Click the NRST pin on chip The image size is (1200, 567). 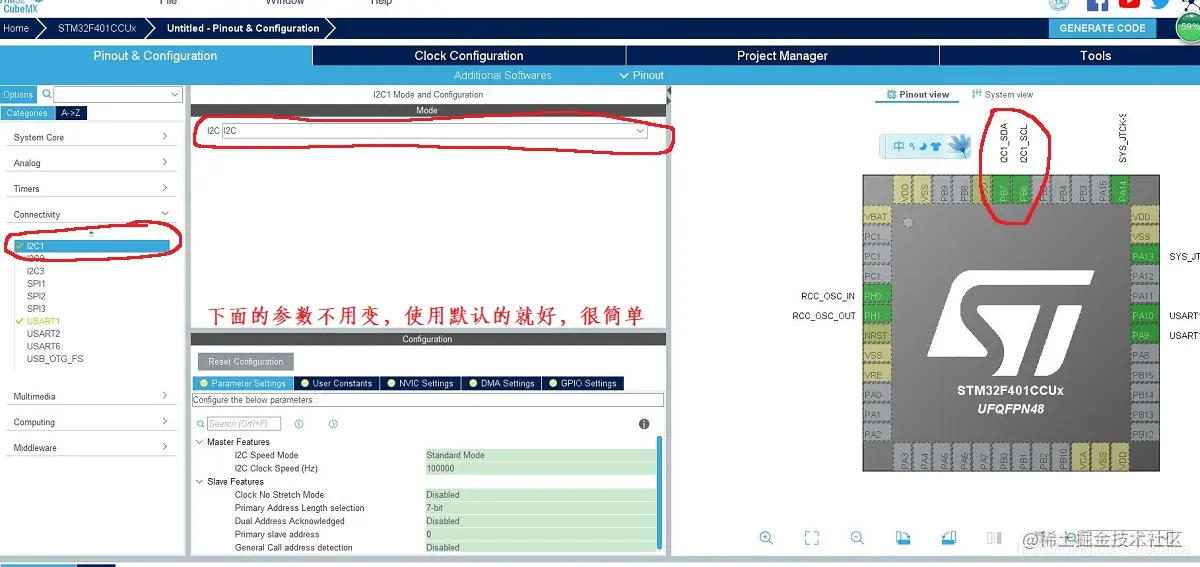tap(876, 336)
